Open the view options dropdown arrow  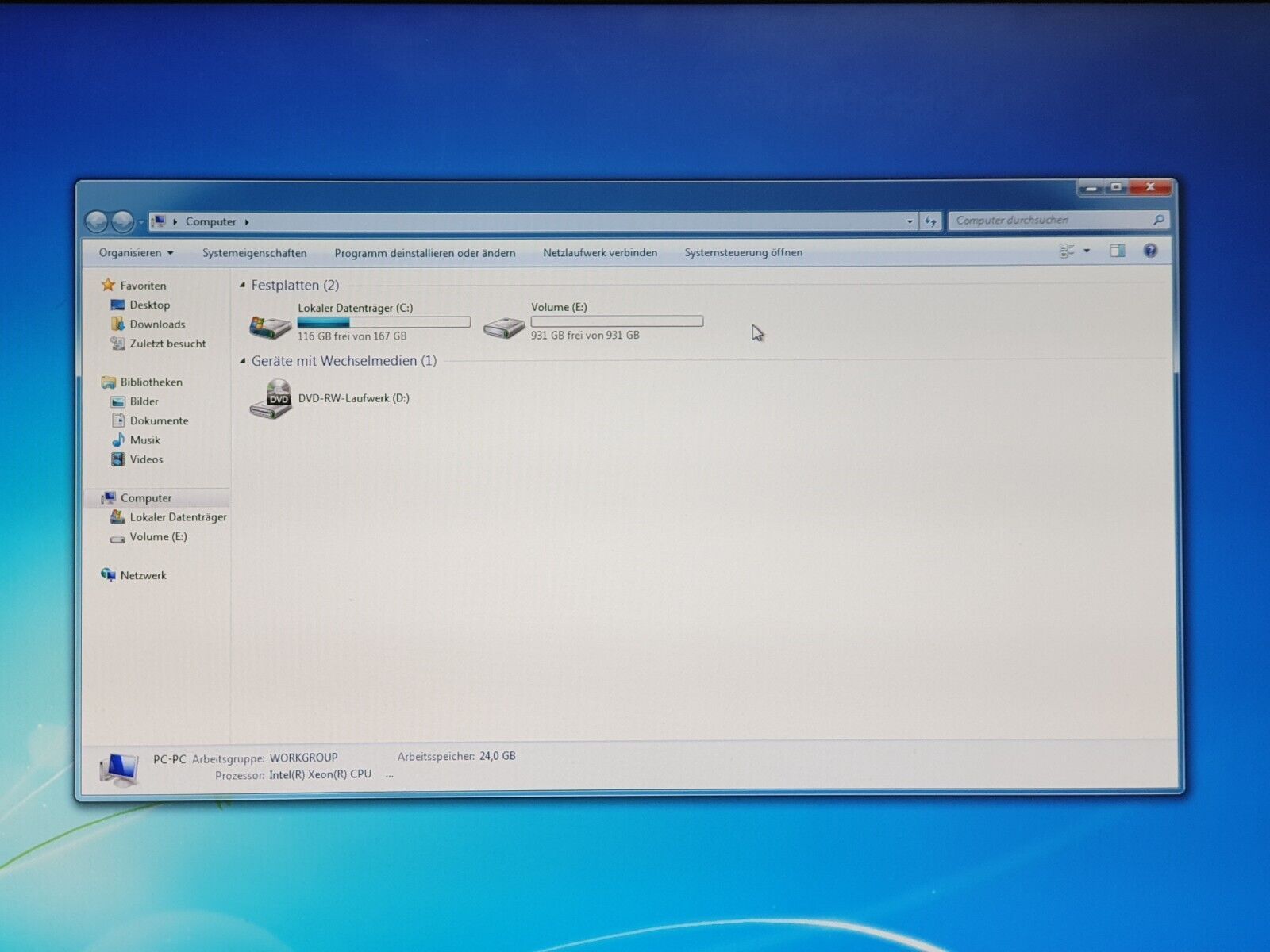[1087, 251]
